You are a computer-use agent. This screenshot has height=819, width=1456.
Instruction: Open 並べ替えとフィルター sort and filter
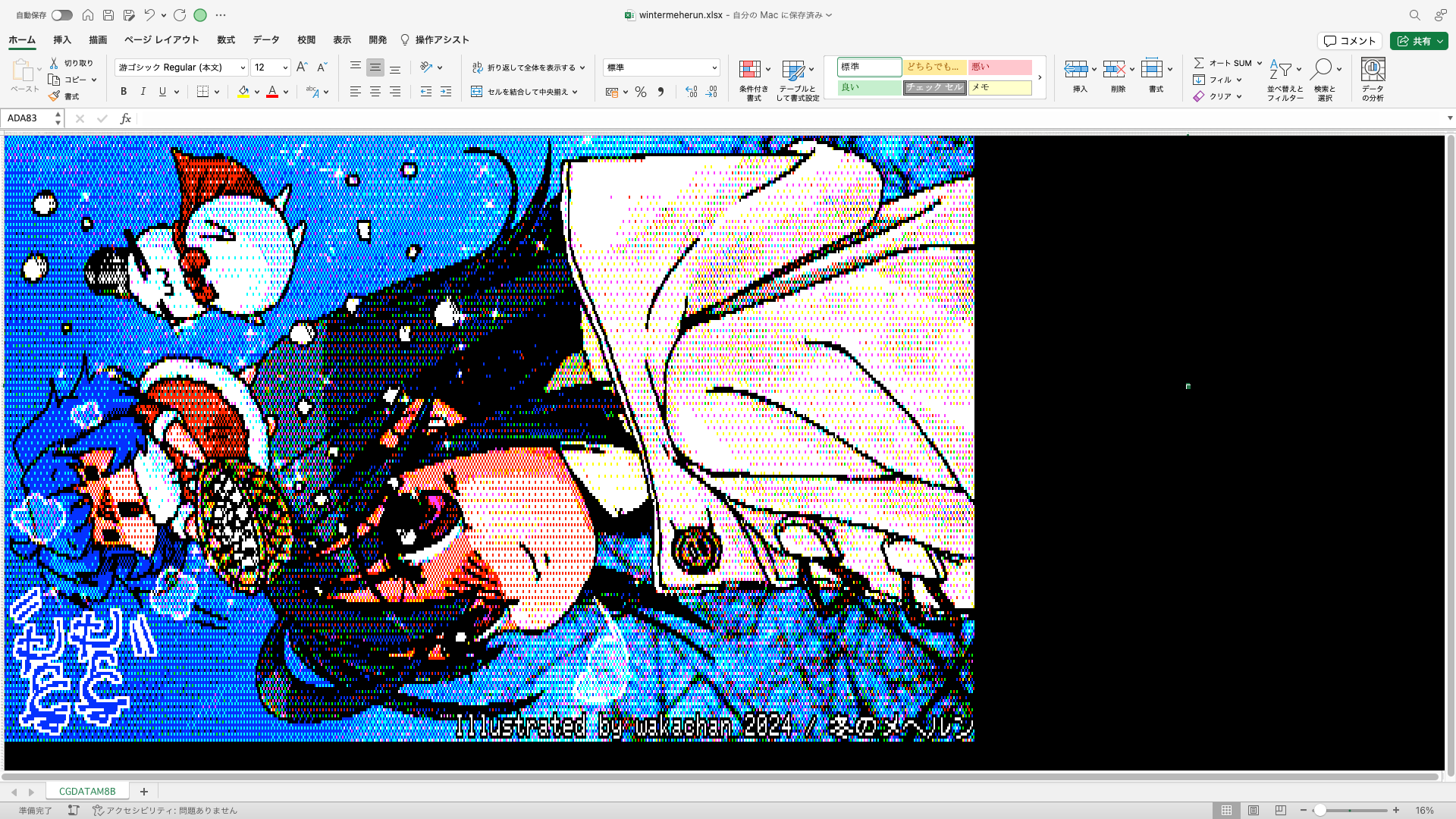pos(1285,80)
